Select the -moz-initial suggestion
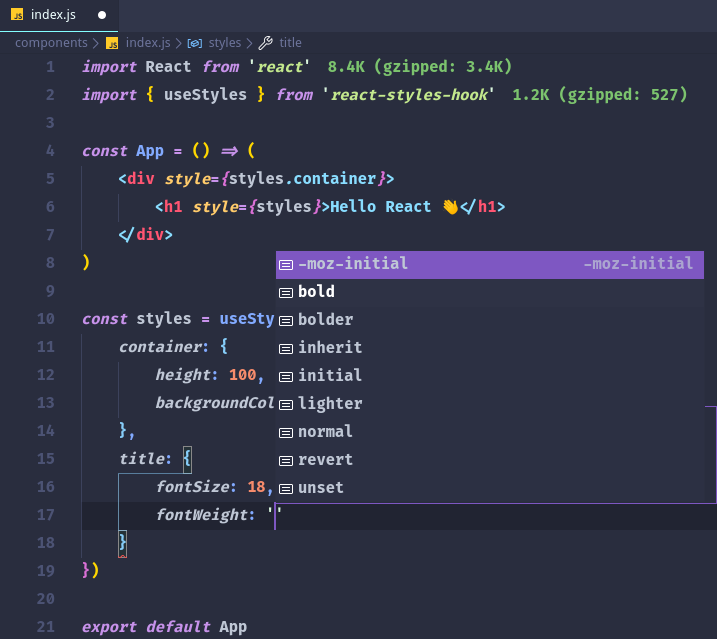 [x=490, y=264]
